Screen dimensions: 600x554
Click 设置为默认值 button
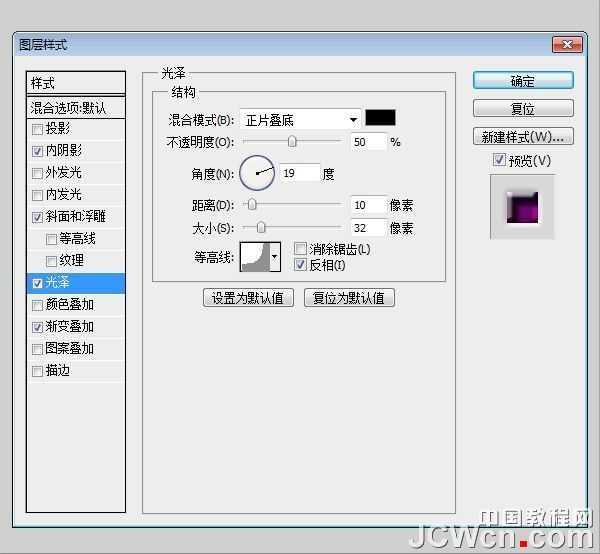click(x=248, y=298)
